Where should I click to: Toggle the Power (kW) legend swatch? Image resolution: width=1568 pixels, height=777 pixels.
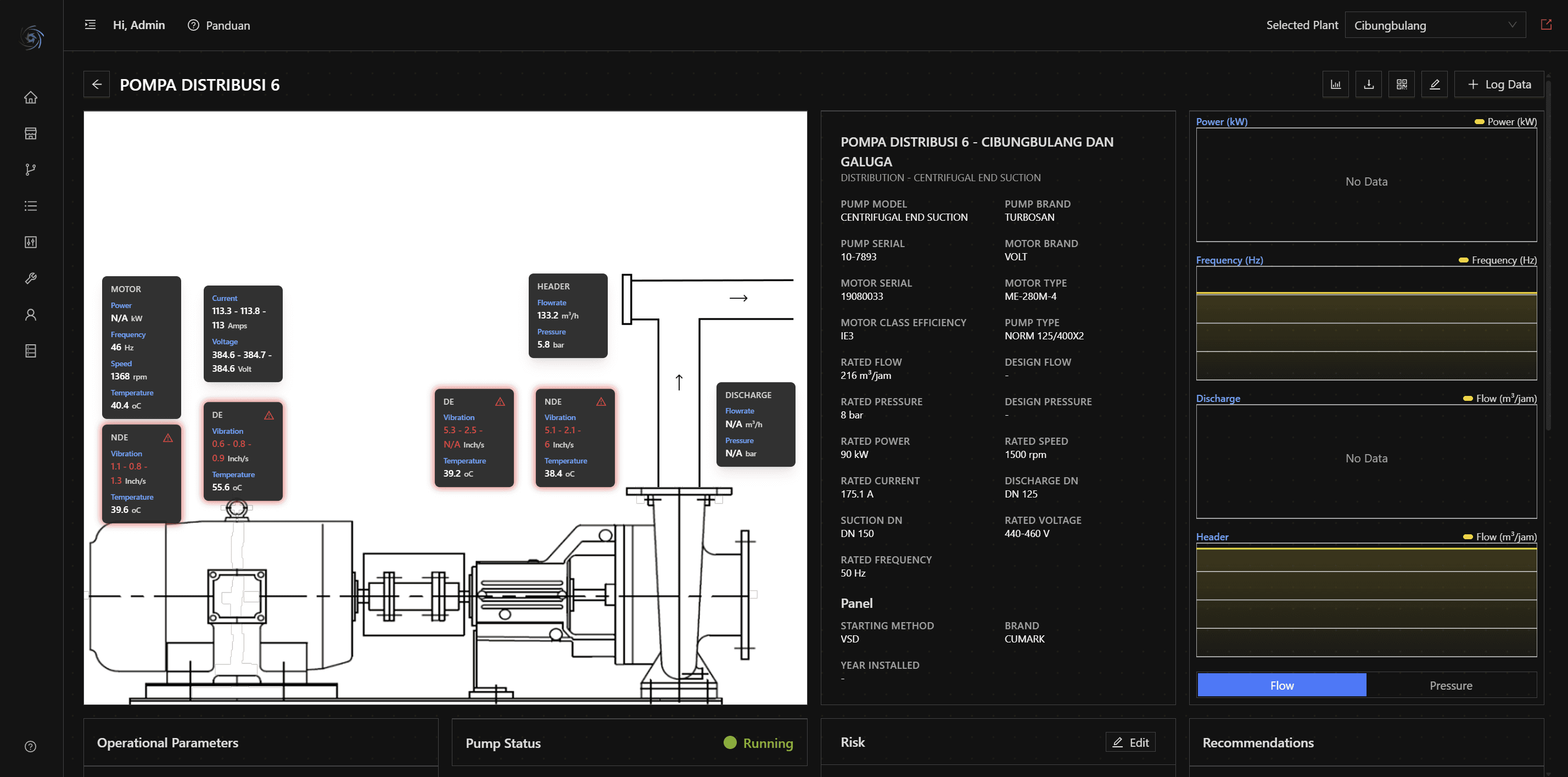click(x=1479, y=122)
